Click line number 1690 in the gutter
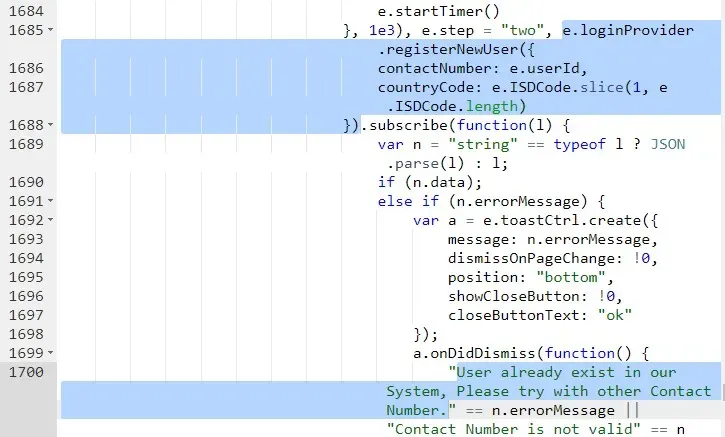This screenshot has width=725, height=437. pos(26,182)
